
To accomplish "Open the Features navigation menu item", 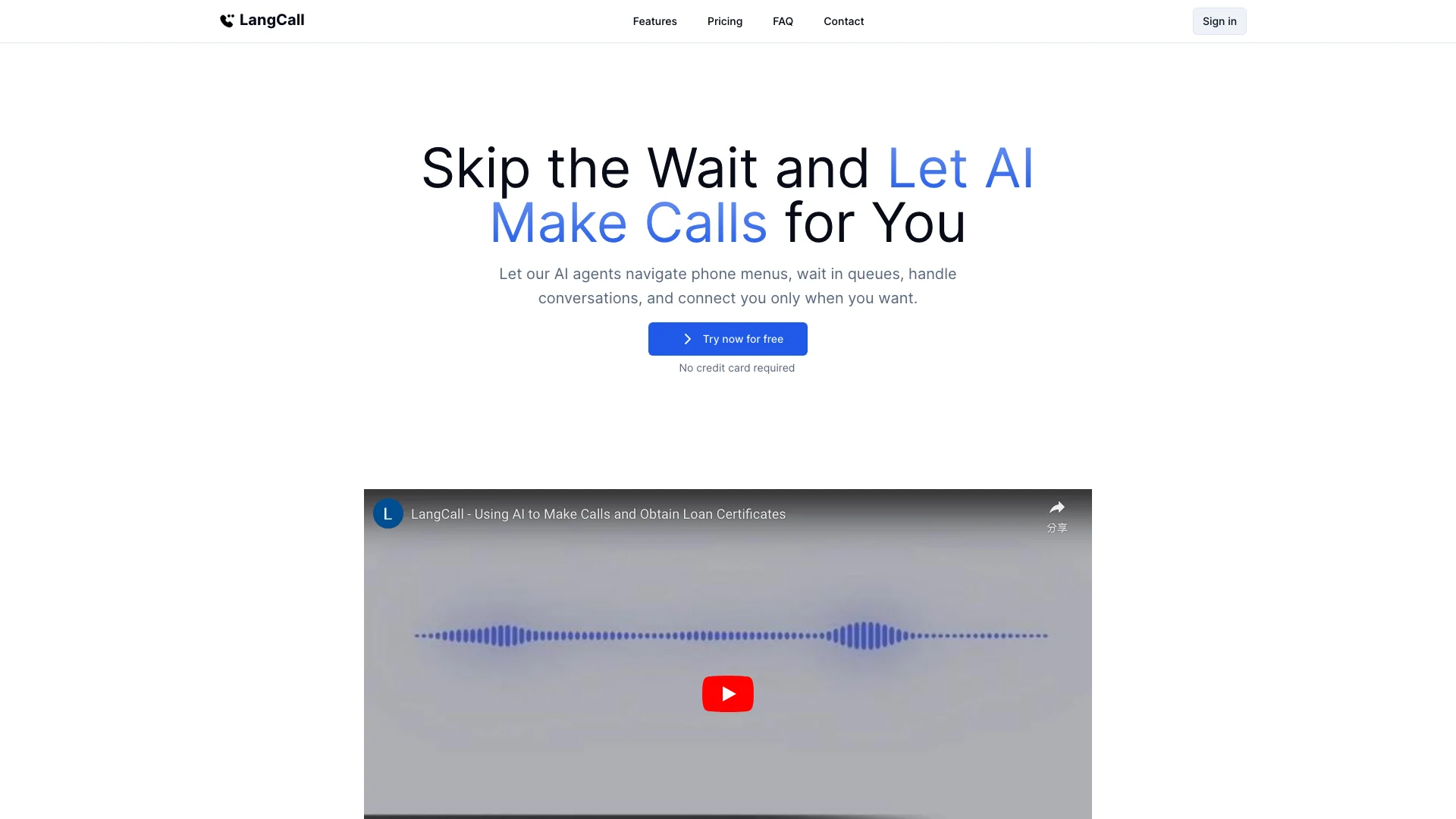I will click(655, 20).
